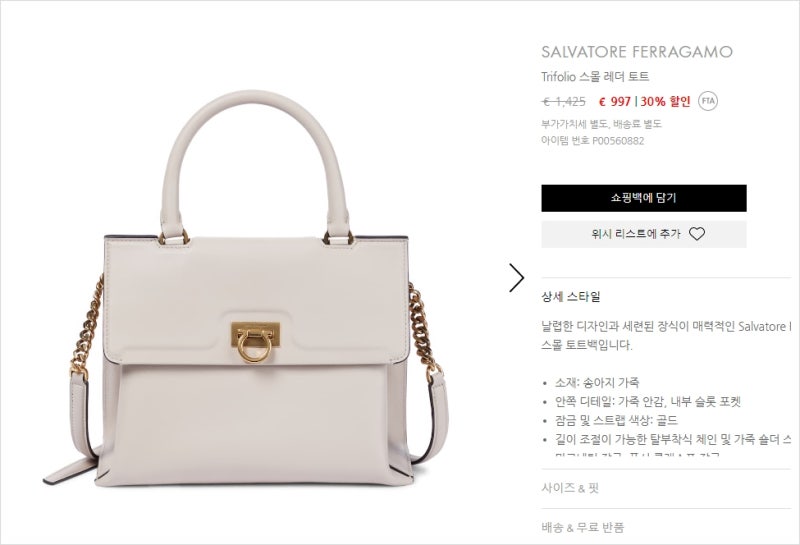Image resolution: width=800 pixels, height=545 pixels.
Task: Click the 길이 조절이 가능한 strap bullet
Action: (x=673, y=439)
